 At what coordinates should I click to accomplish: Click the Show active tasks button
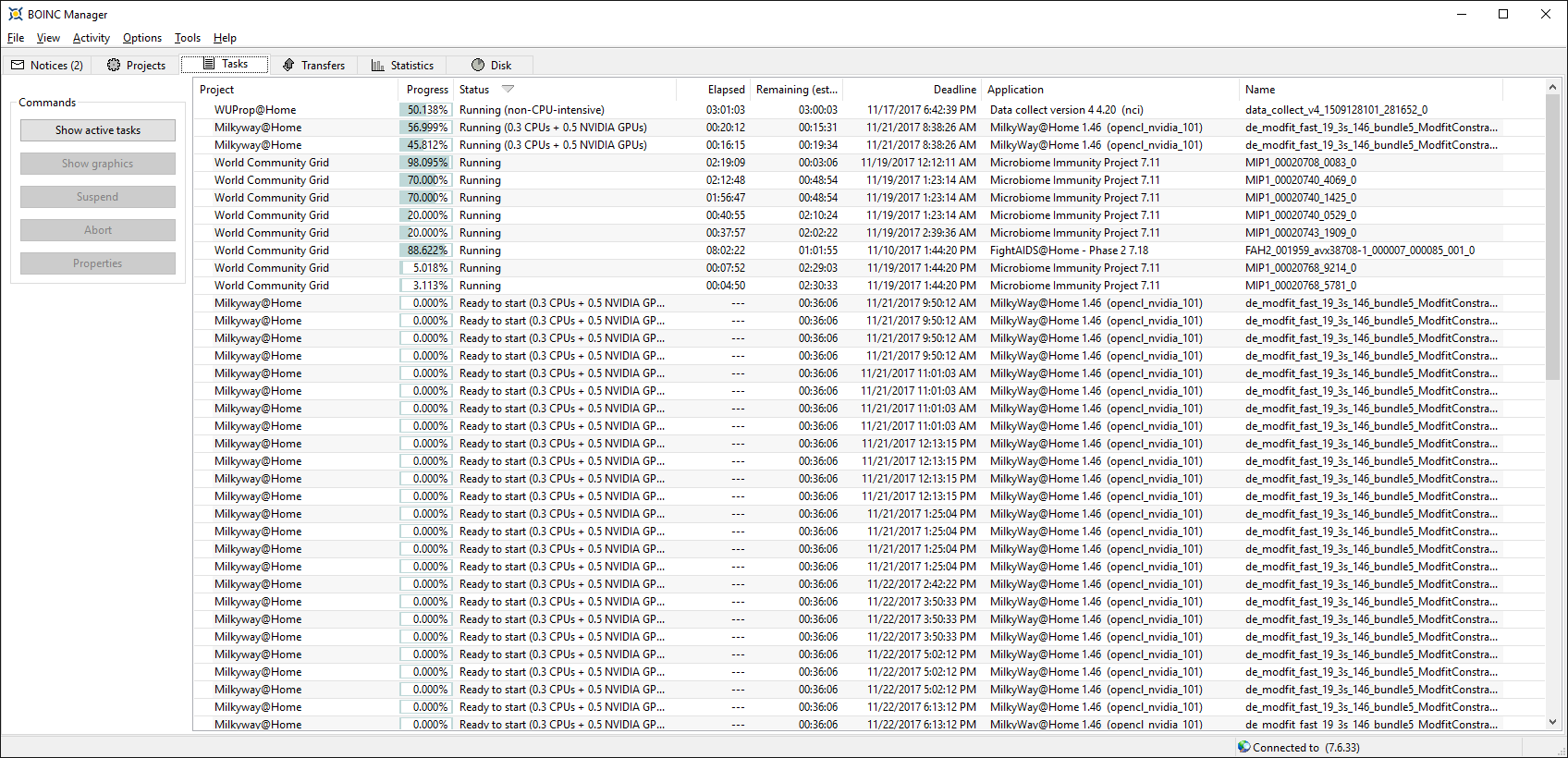pyautogui.click(x=98, y=130)
